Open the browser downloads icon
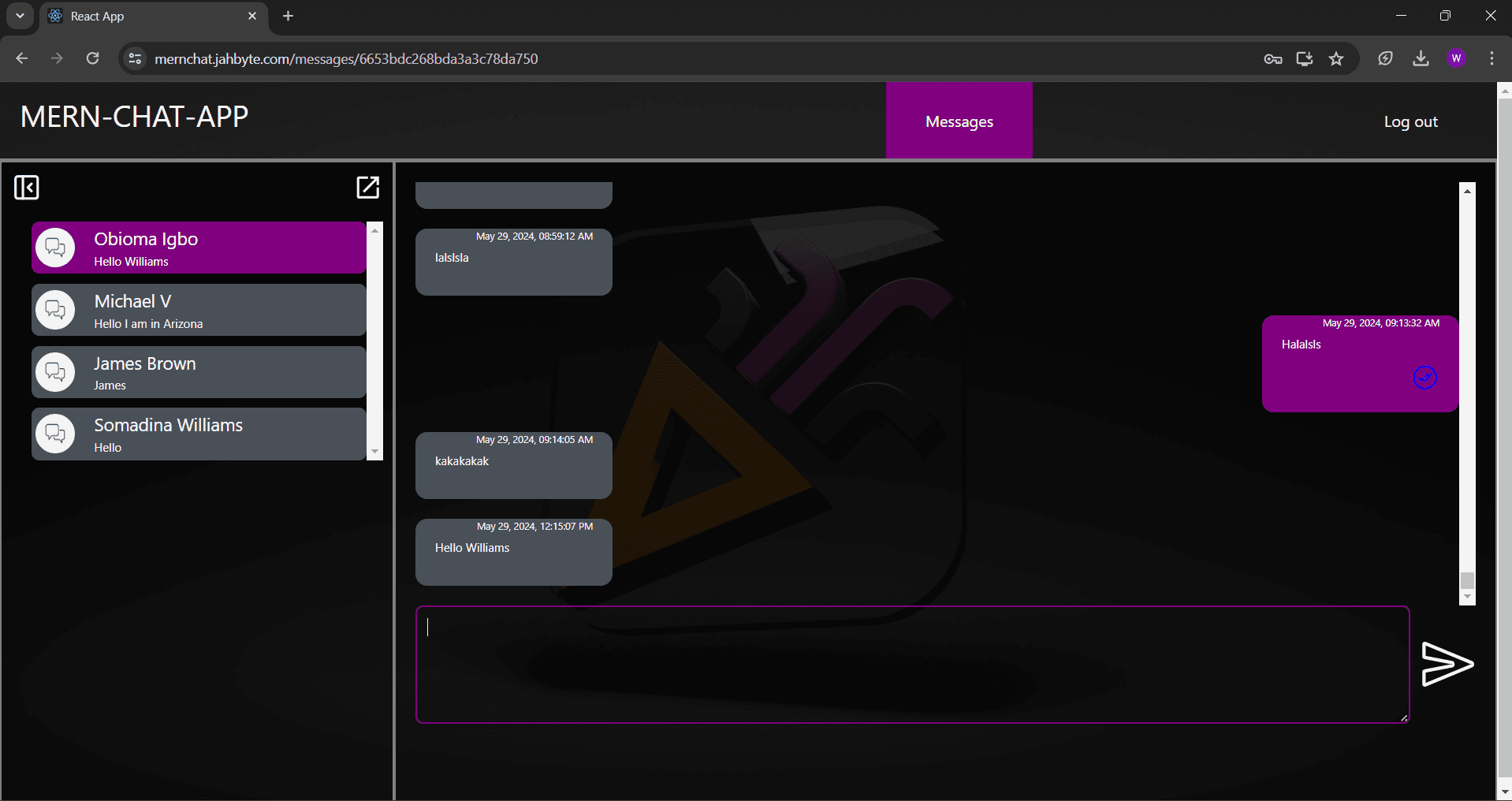1512x801 pixels. tap(1421, 58)
